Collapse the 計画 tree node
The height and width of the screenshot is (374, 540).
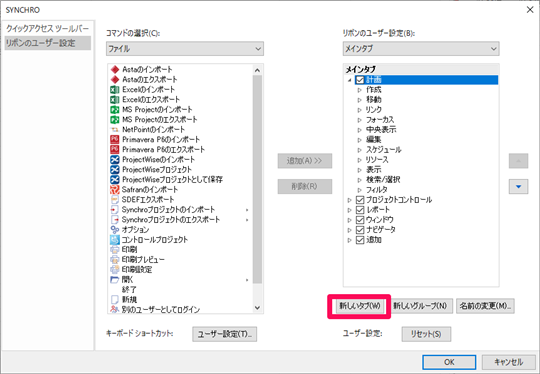[350, 80]
